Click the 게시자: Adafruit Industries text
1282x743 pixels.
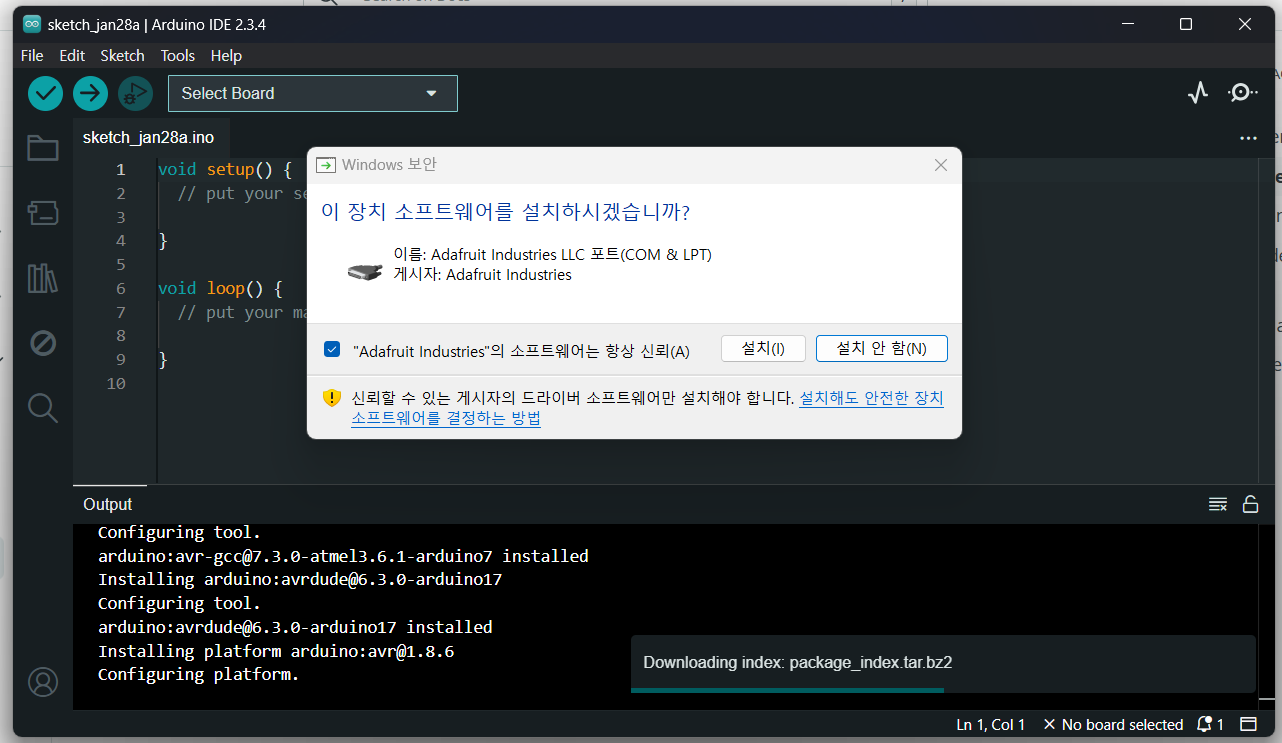pyautogui.click(x=483, y=275)
